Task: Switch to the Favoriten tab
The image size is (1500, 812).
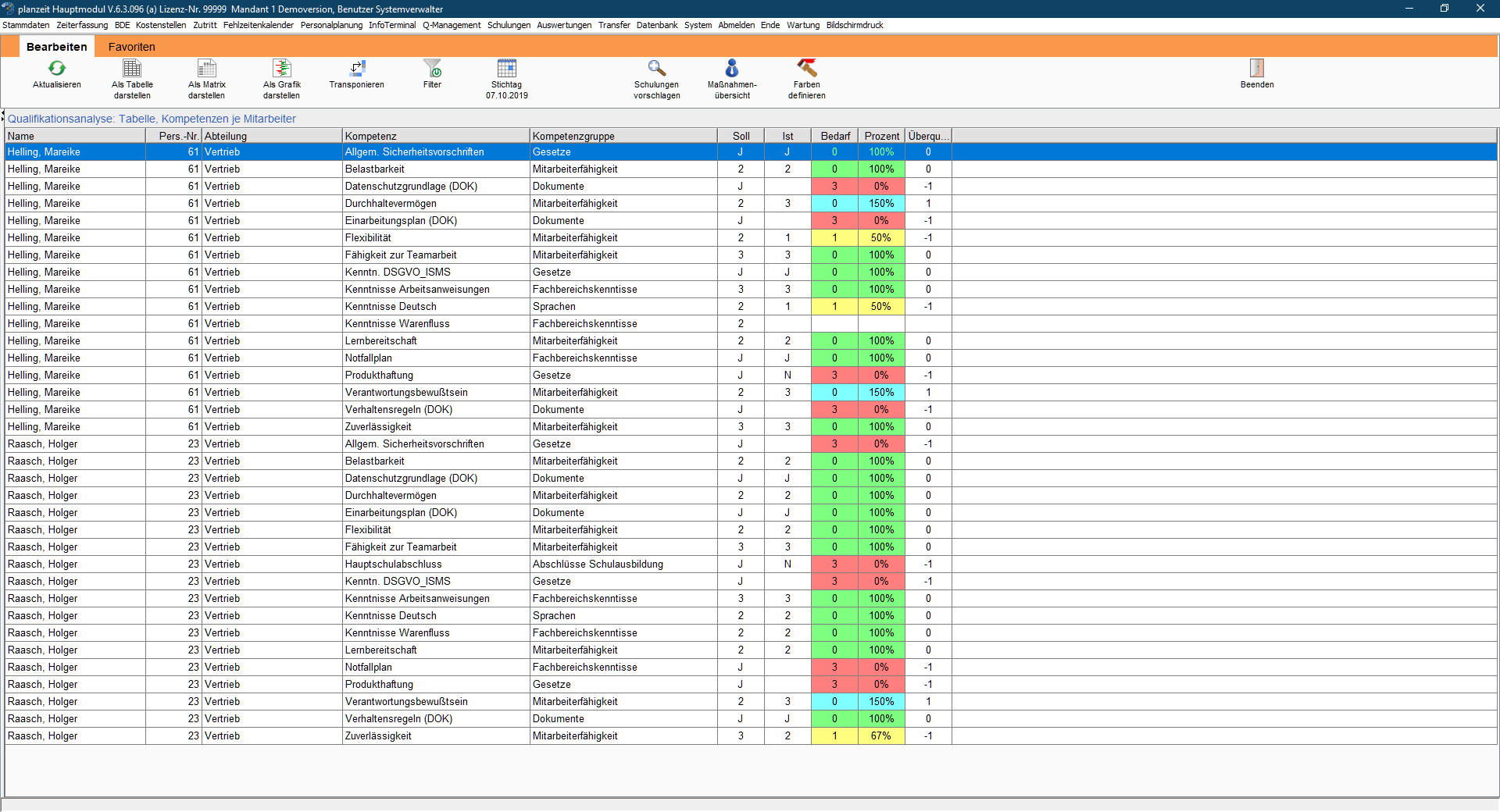Action: click(131, 47)
